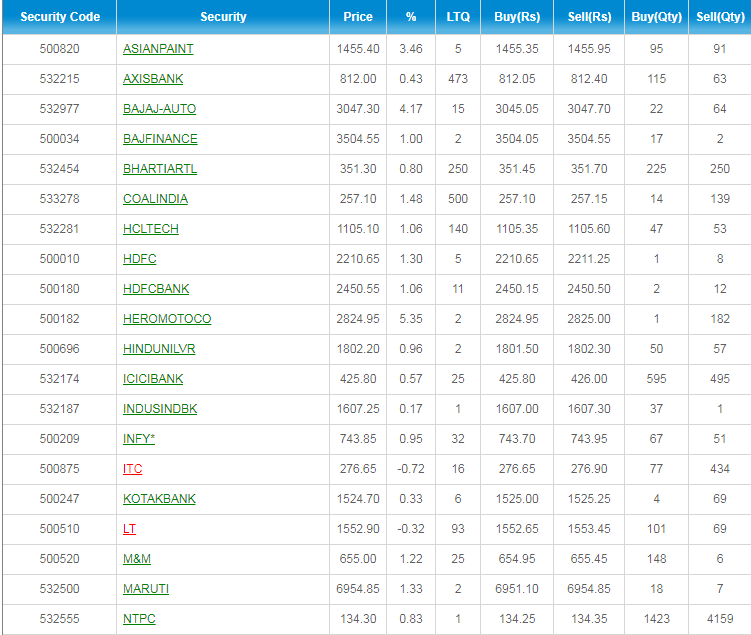Click KOTAKBANK sell price 1525.25

pos(589,499)
